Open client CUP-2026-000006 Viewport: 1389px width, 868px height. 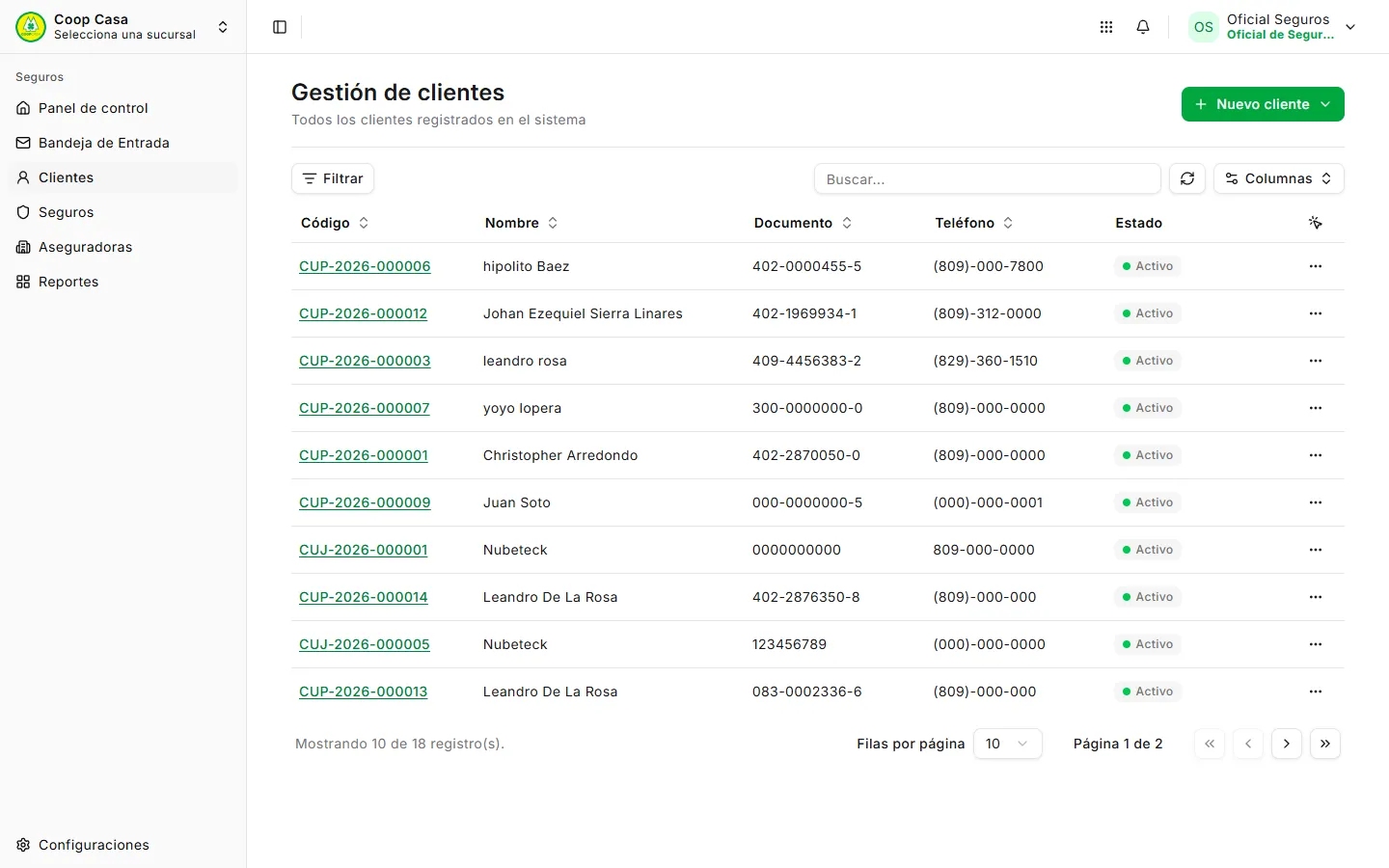click(365, 266)
